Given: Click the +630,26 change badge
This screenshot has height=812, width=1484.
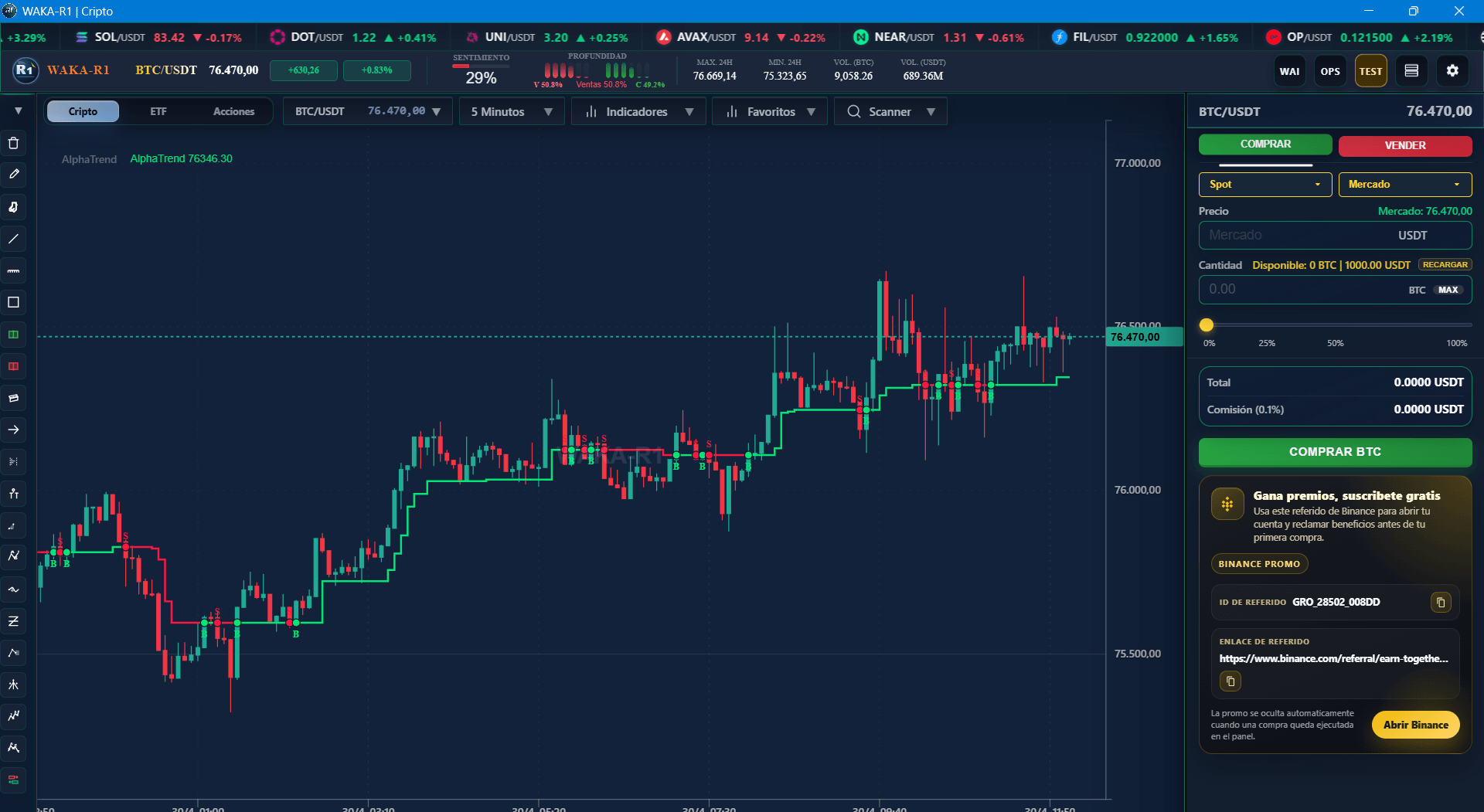Looking at the screenshot, I should 303,70.
